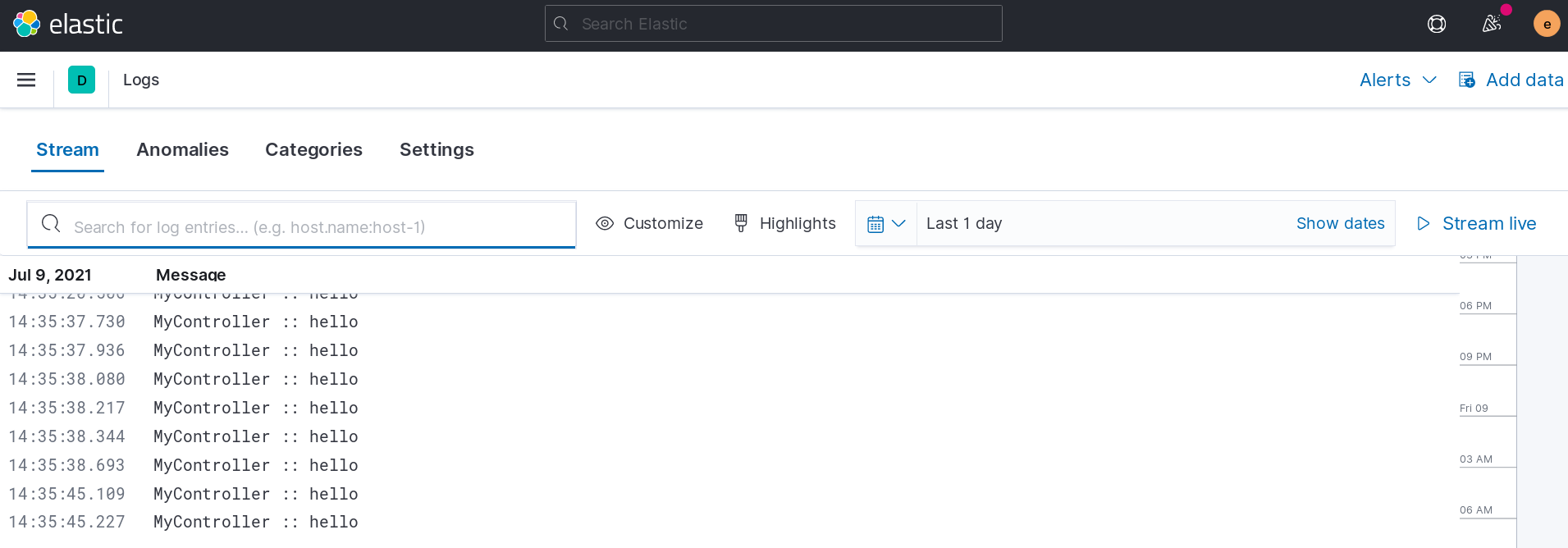
Task: Jump to 03 AM on minimap
Action: coord(1476,459)
